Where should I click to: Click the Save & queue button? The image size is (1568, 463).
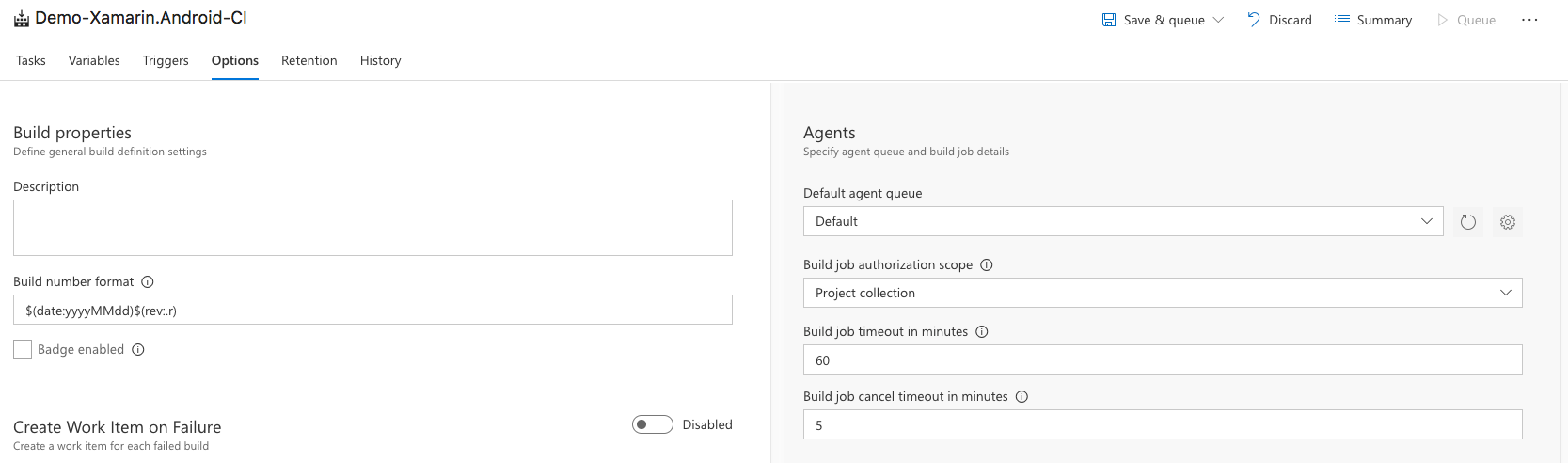tap(1164, 20)
